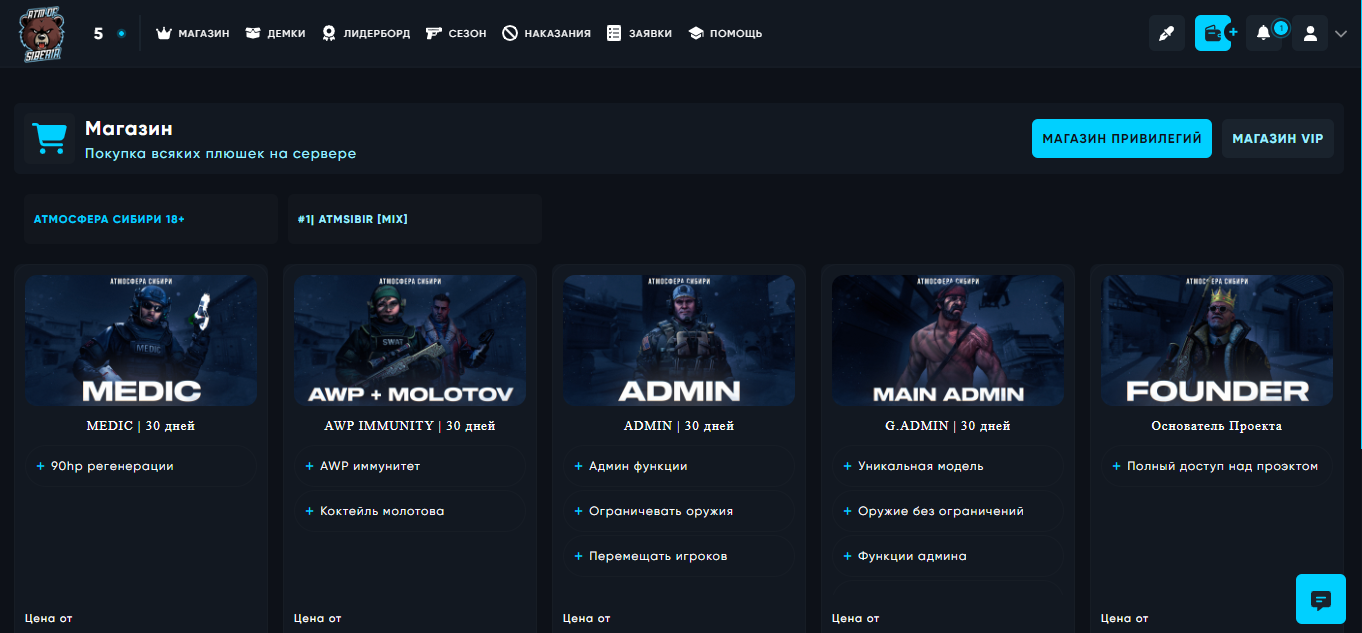Go to the Демки menu item
1362x633 pixels.
pyautogui.click(x=275, y=33)
